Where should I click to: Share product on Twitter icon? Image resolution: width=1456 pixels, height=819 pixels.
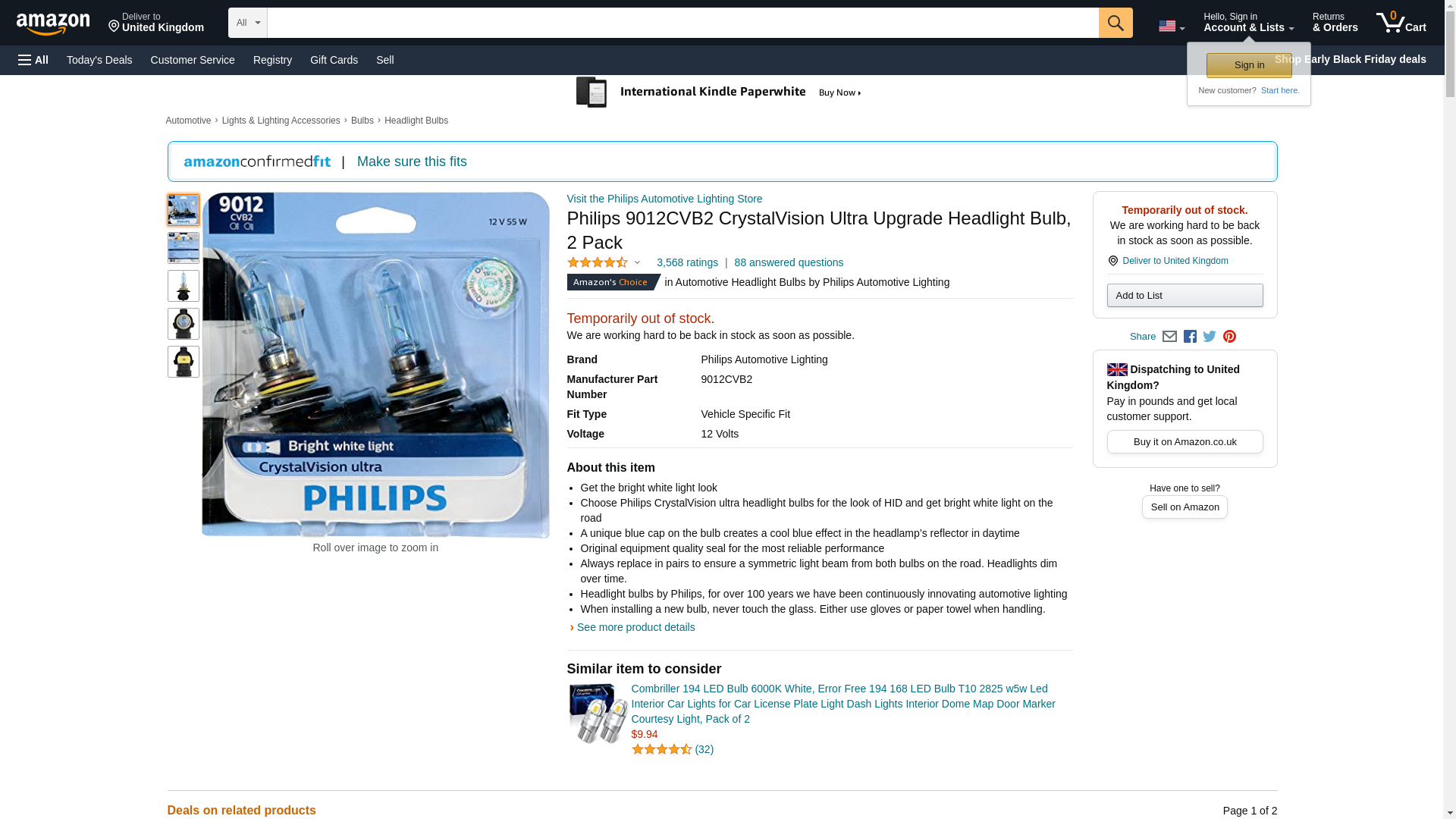[1209, 337]
